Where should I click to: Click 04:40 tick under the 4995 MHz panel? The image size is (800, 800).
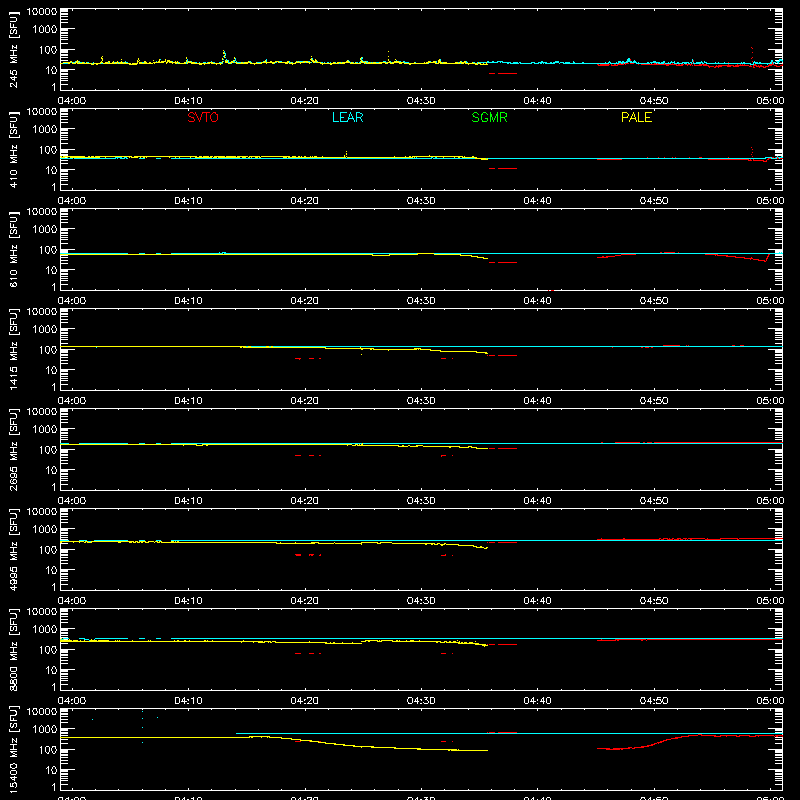(537, 601)
